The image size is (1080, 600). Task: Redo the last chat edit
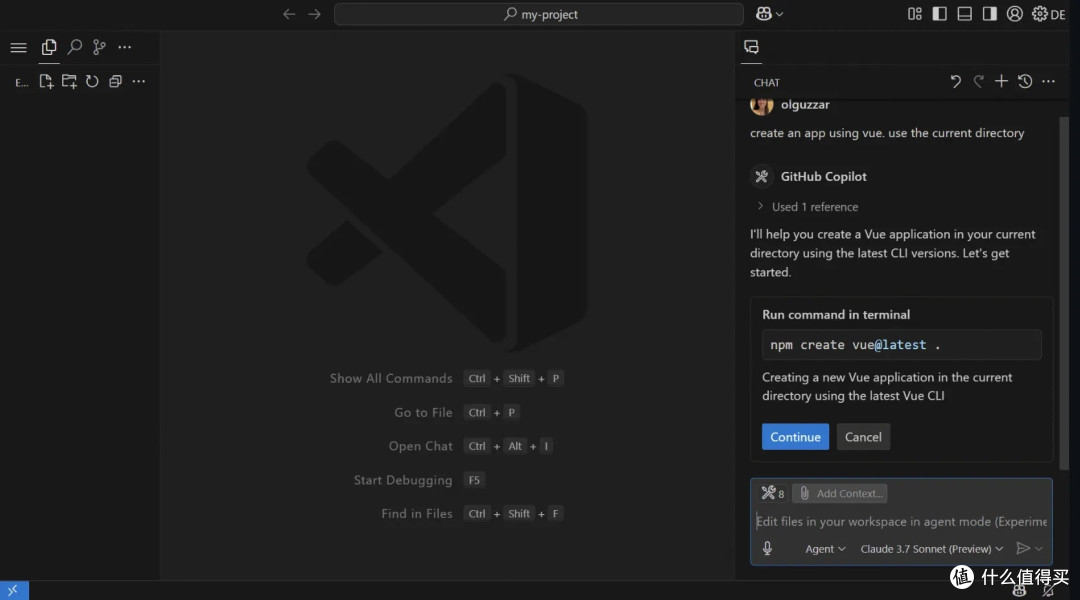978,81
